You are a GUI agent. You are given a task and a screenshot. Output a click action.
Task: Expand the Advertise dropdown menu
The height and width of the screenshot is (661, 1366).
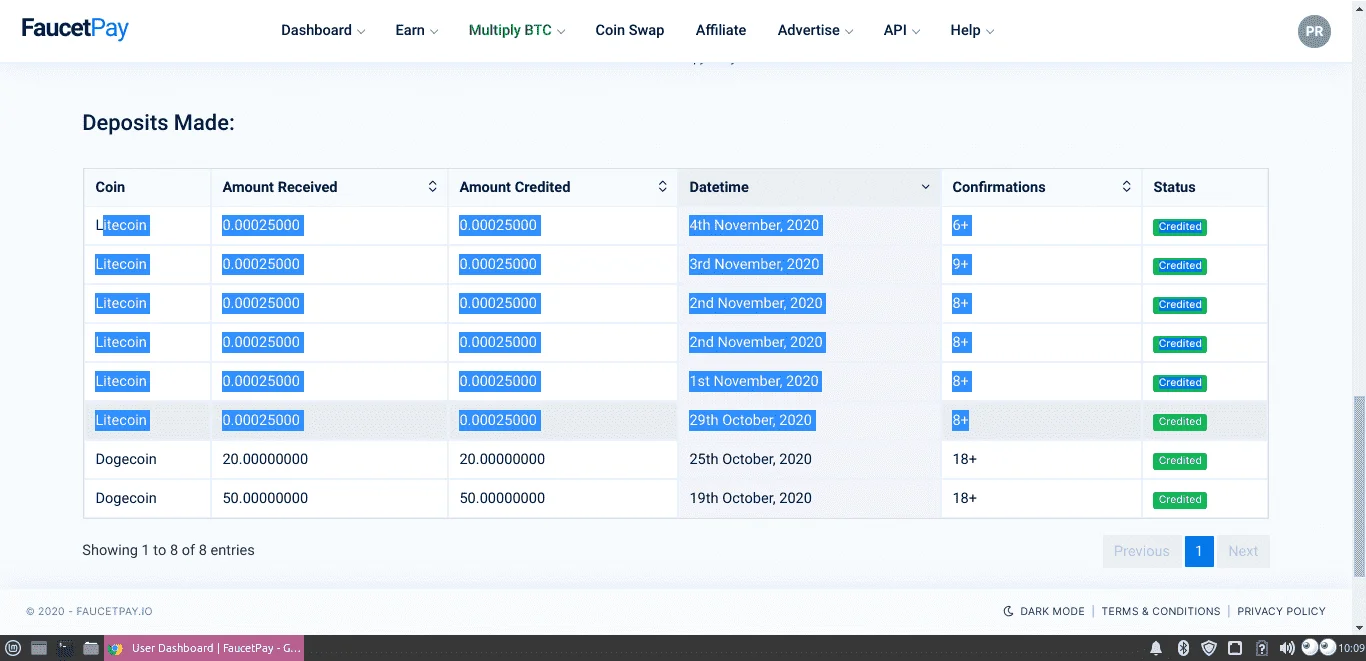(816, 30)
